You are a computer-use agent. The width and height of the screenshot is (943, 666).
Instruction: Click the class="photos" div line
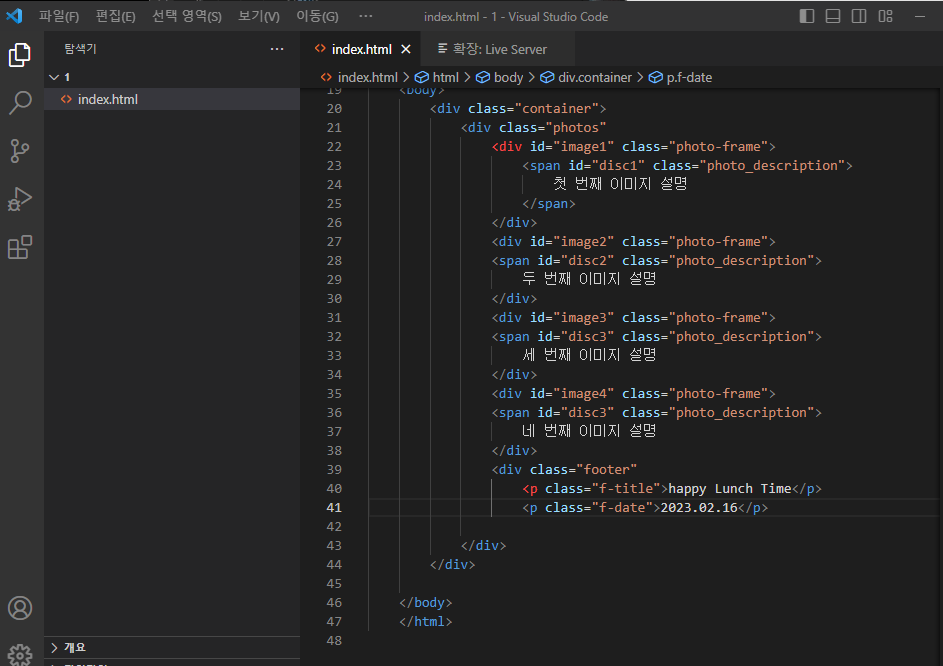tap(533, 128)
